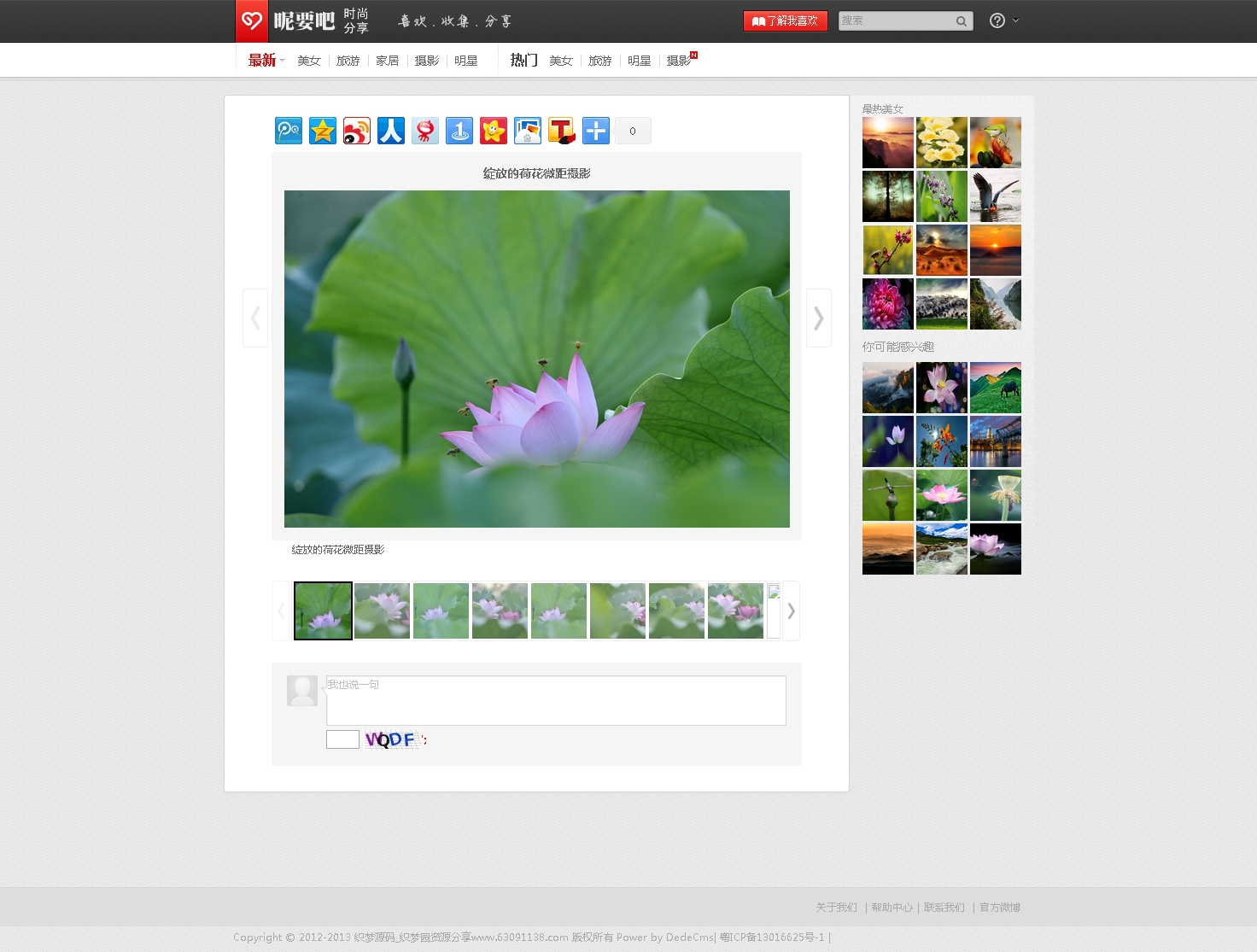Open 摄影 in the 最新 section

[427, 61]
